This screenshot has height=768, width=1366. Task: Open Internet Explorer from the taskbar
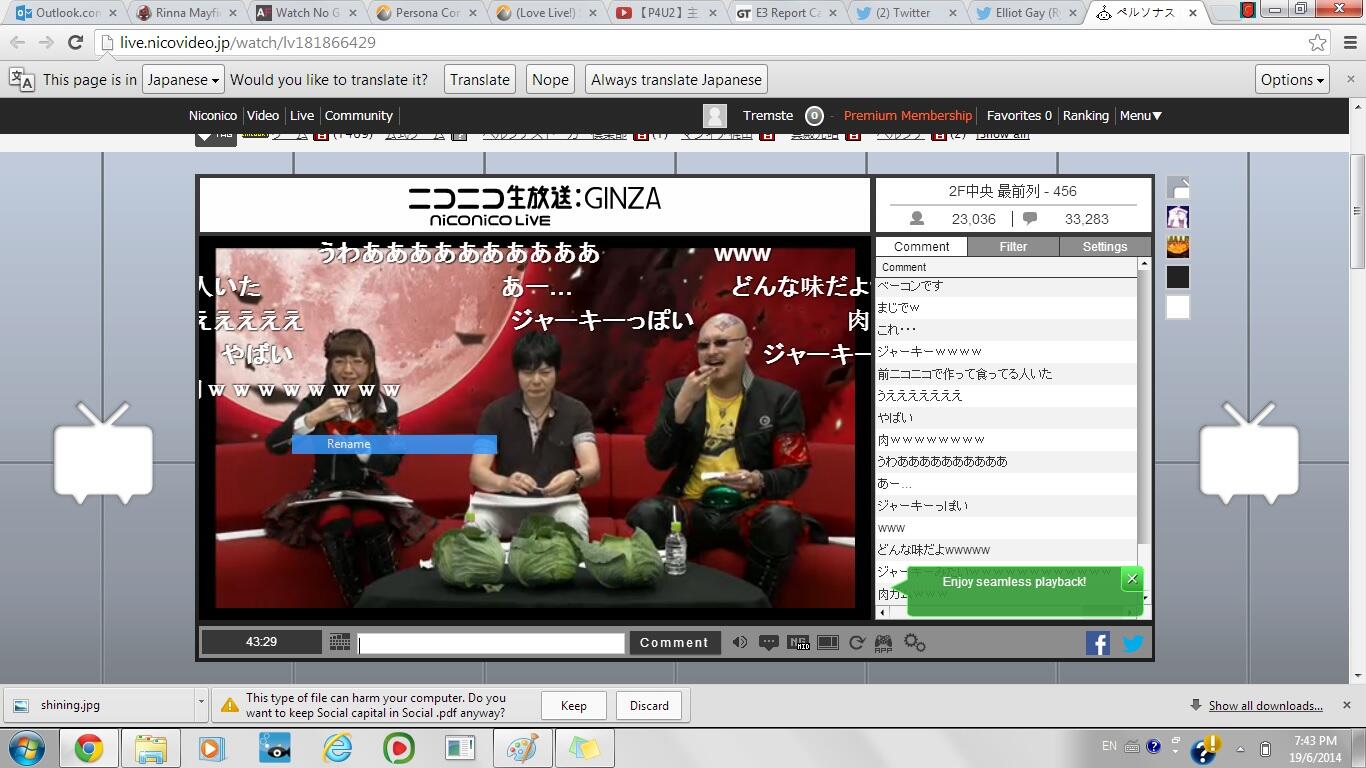tap(339, 748)
